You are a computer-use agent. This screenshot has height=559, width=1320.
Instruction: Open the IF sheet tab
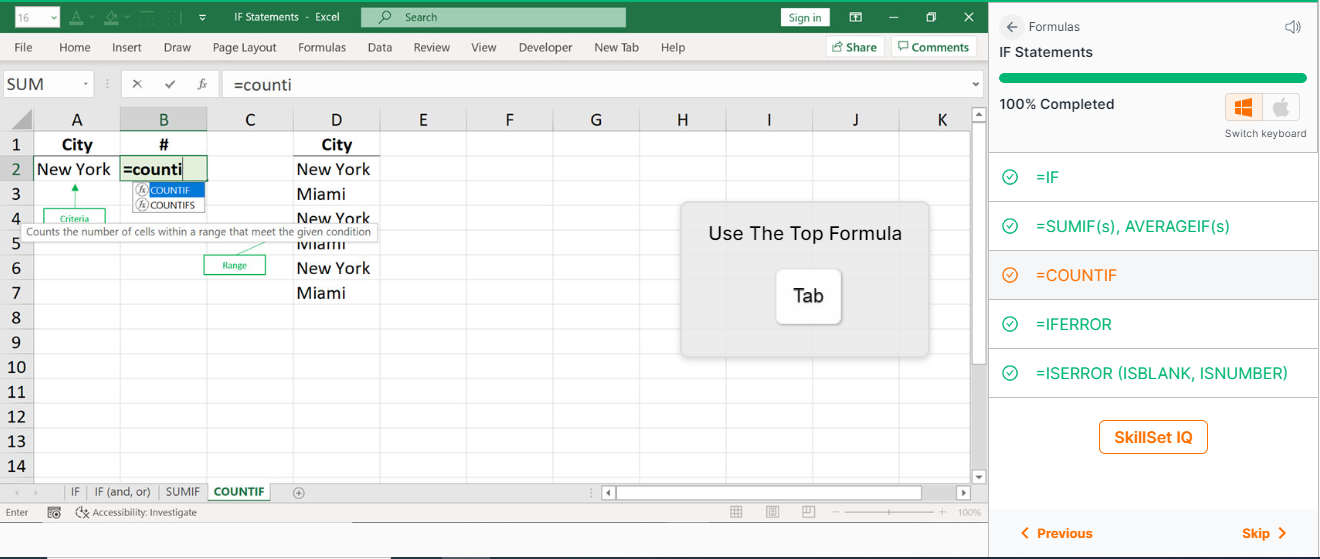tap(75, 492)
